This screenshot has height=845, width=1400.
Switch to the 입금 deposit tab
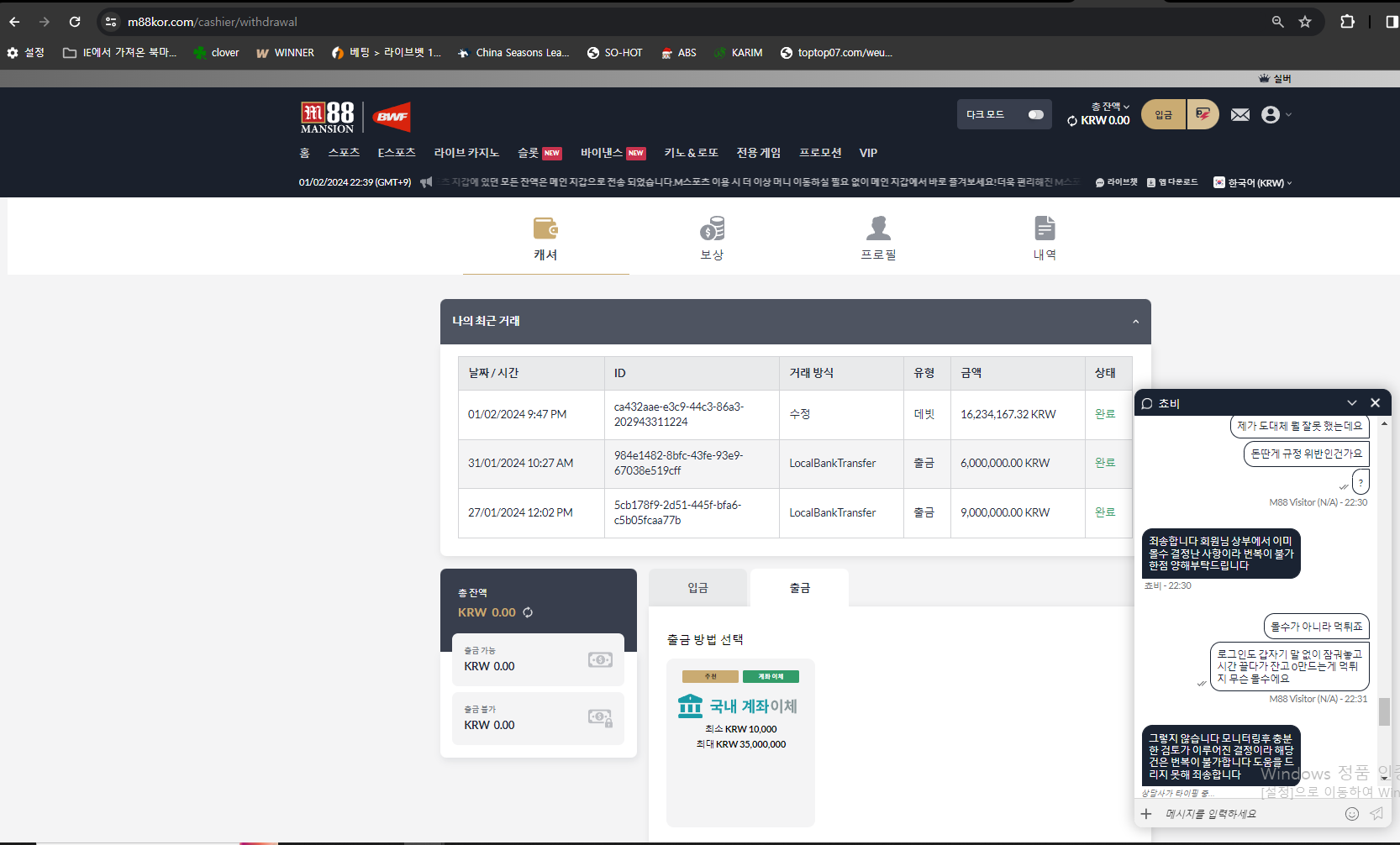pos(697,588)
